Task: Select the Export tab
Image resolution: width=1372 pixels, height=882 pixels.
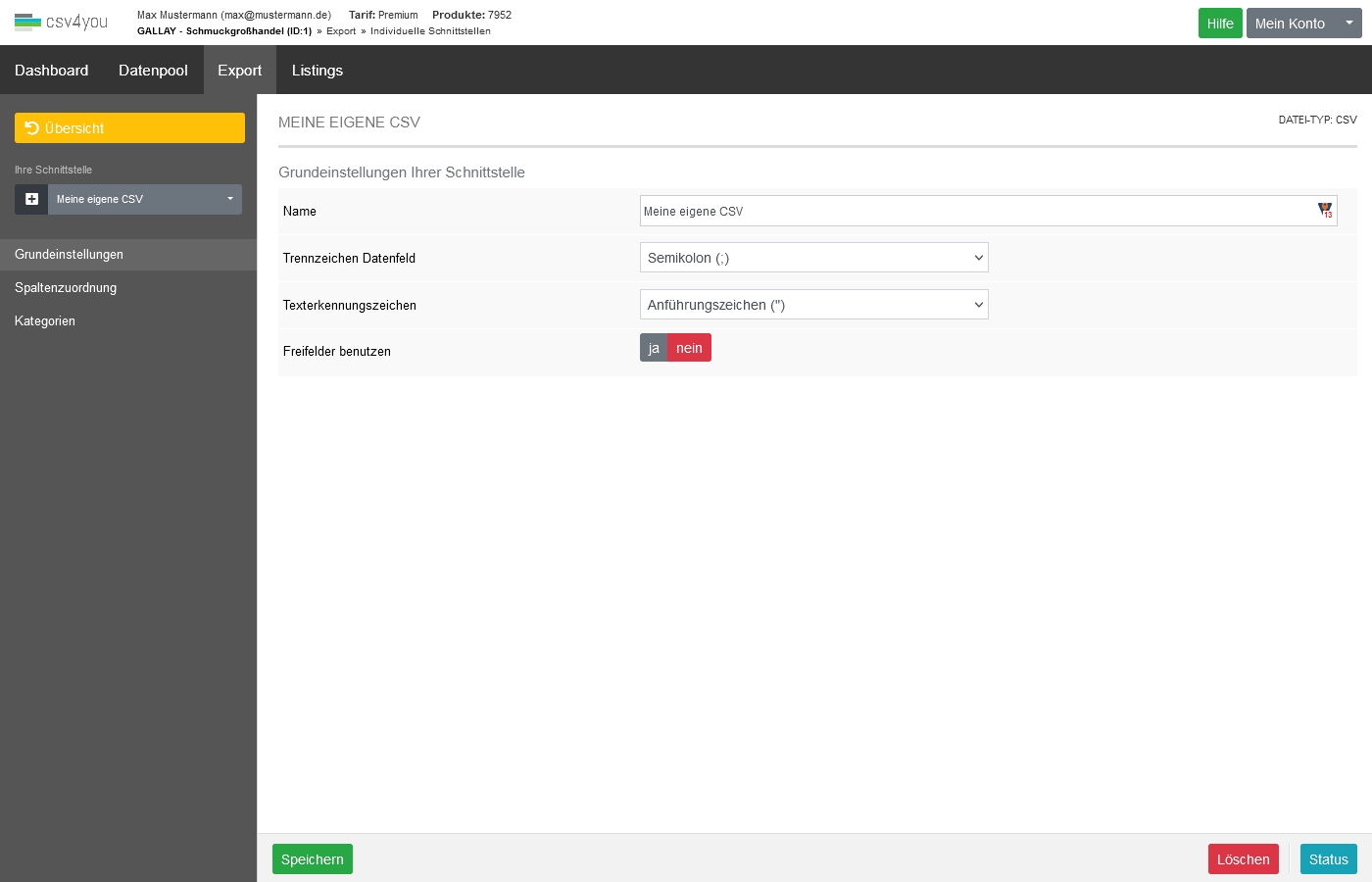Action: coord(239,71)
